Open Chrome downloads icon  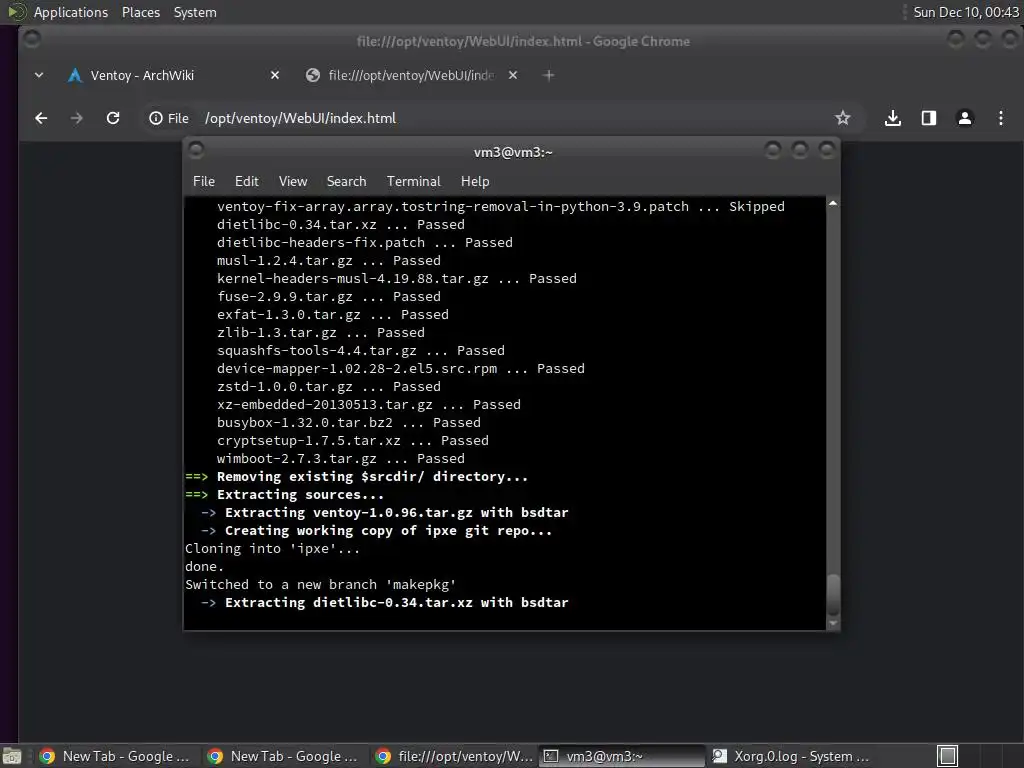[x=893, y=118]
